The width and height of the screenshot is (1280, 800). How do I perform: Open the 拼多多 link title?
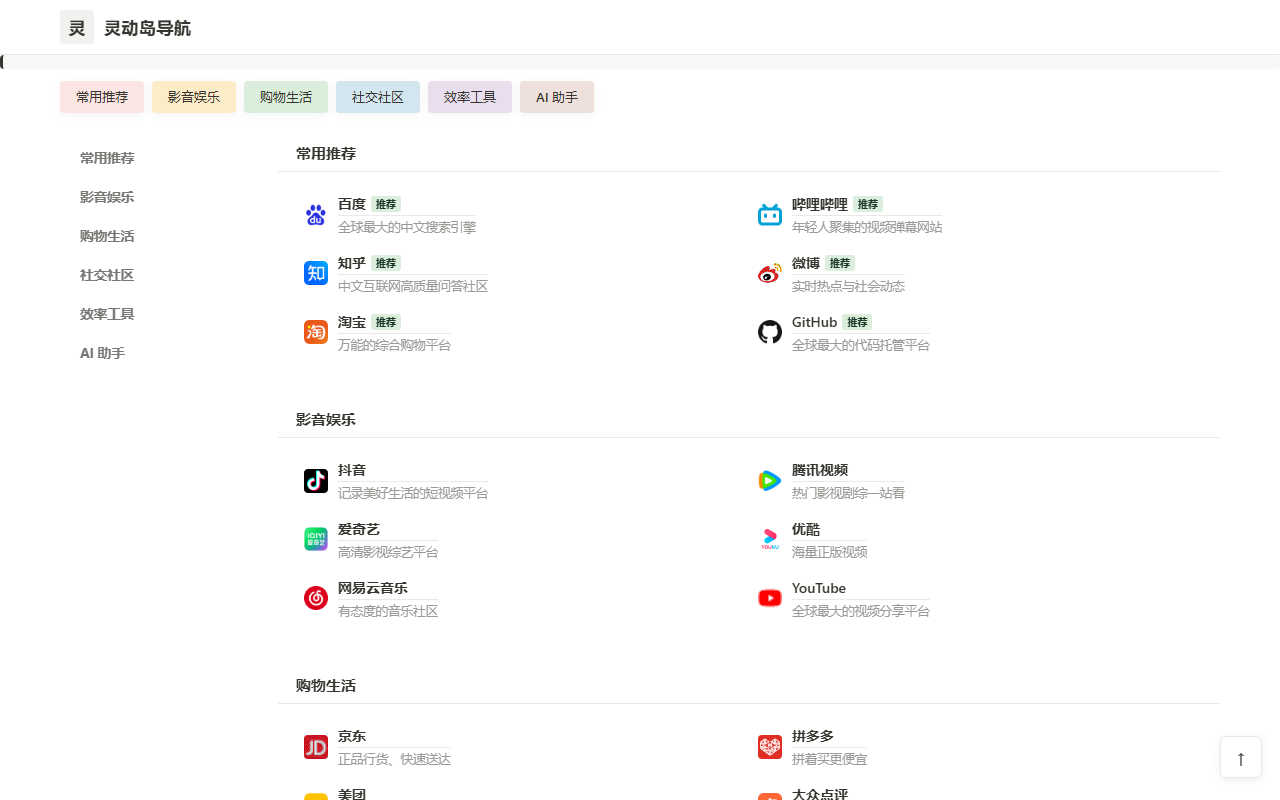pos(813,736)
